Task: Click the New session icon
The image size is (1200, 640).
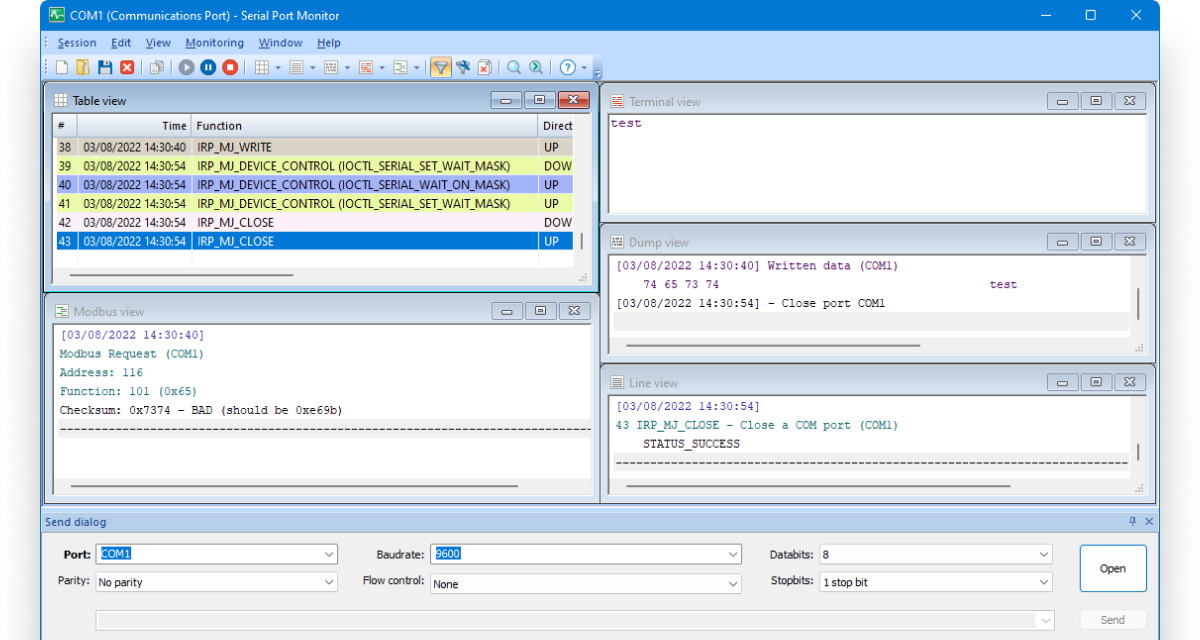Action: click(62, 68)
